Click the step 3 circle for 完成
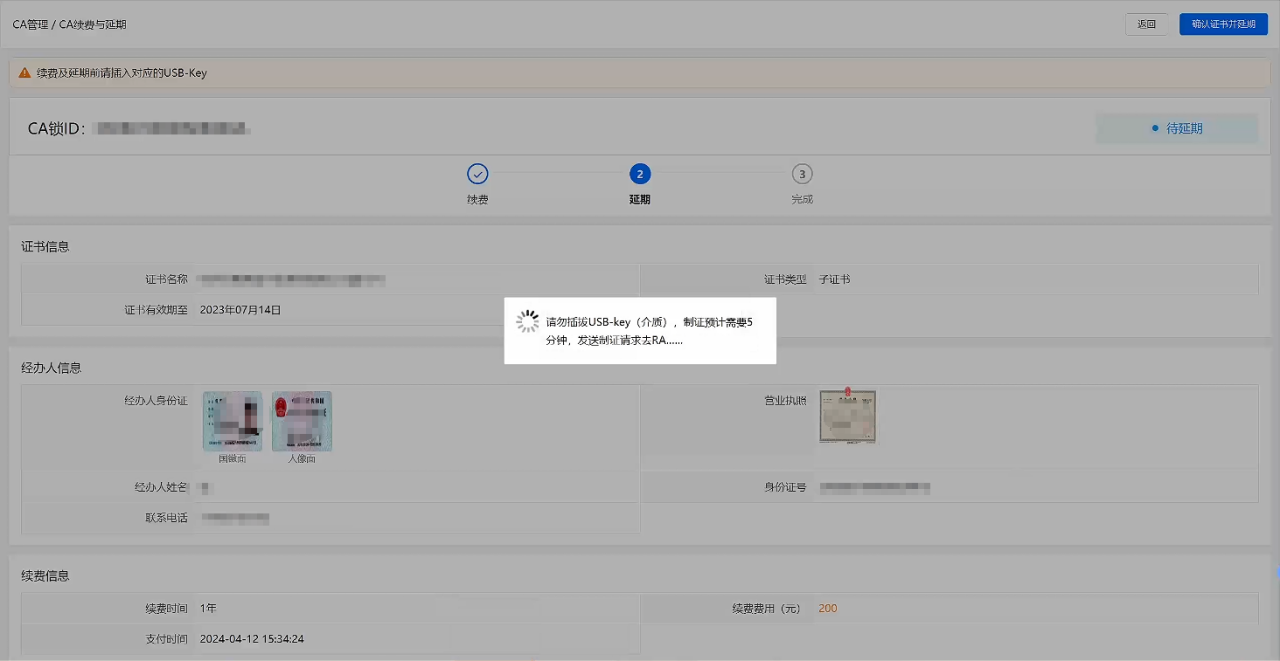 click(x=802, y=174)
